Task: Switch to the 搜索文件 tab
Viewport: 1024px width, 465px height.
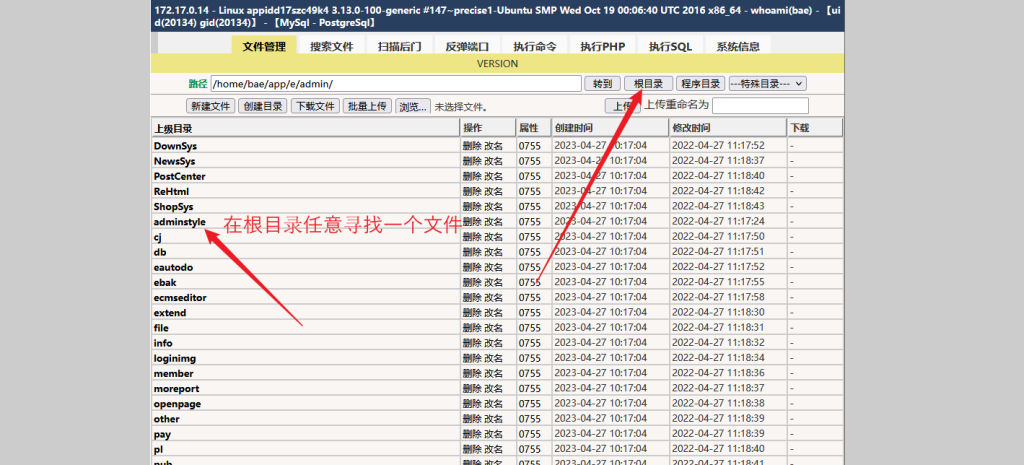Action: pos(331,46)
